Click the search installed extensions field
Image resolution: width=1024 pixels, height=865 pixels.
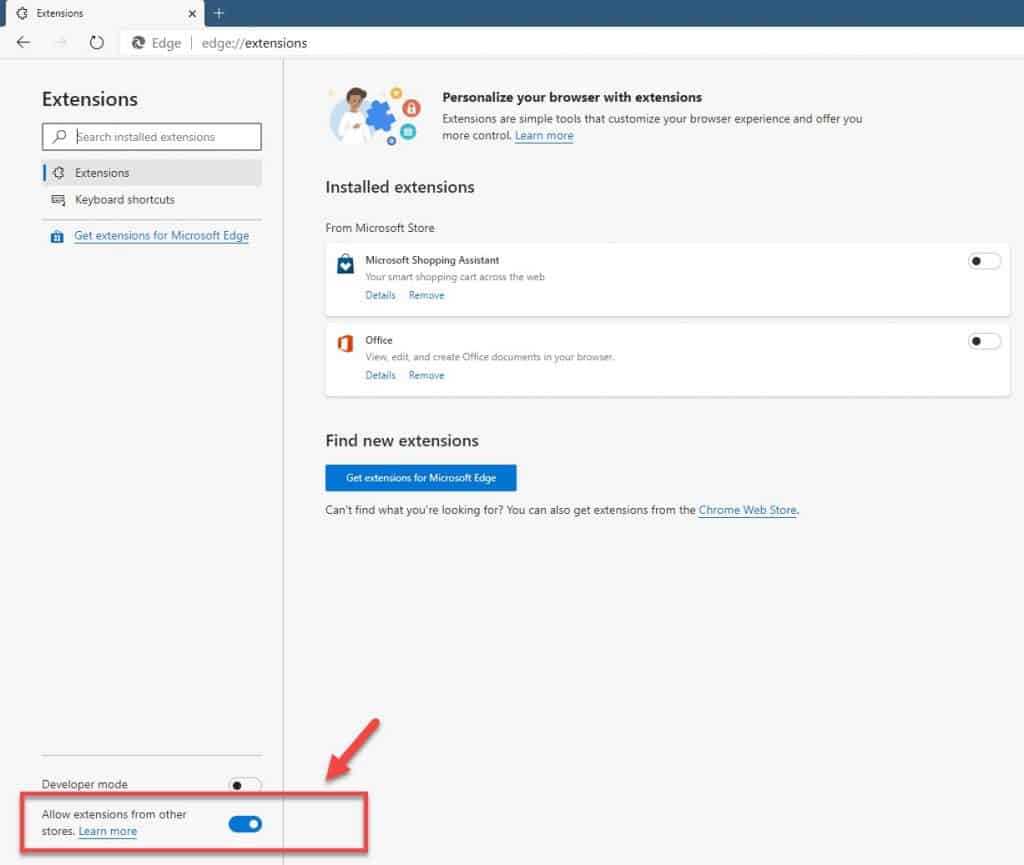point(150,136)
